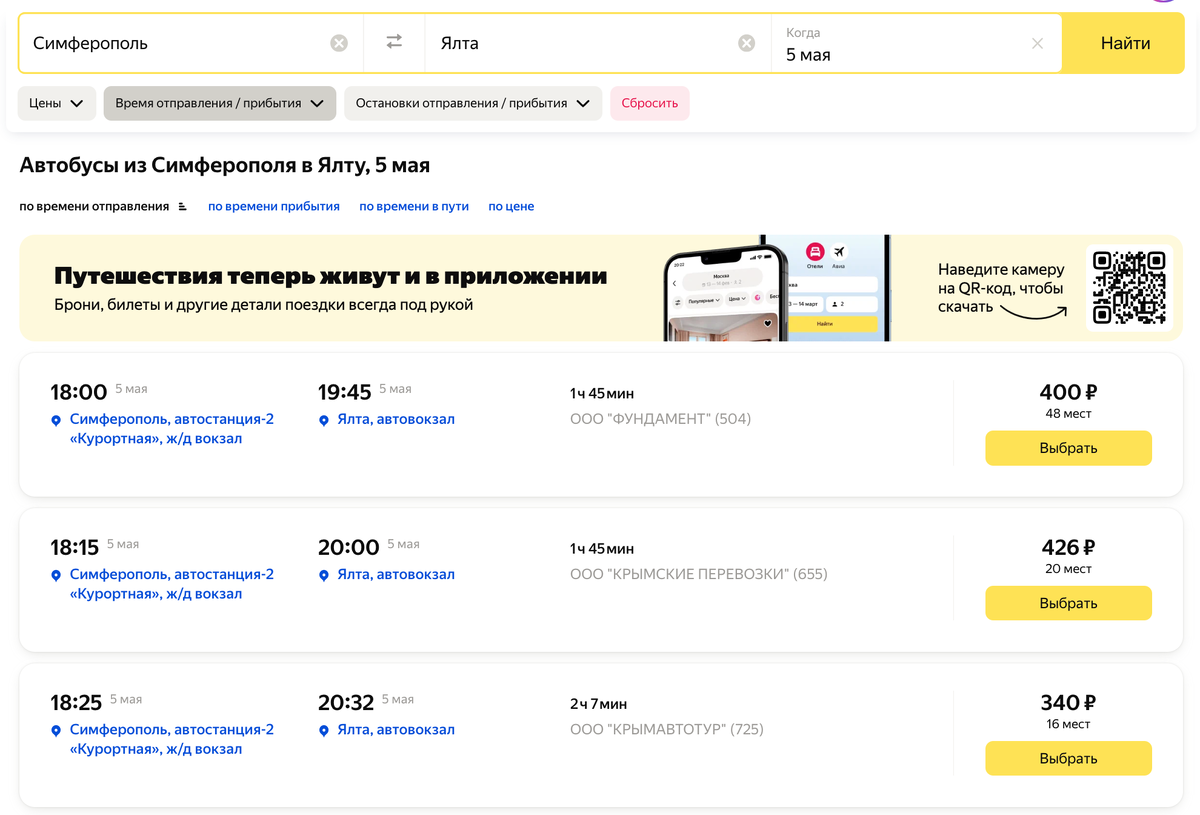
Task: Swap departure and destination cities
Action: coord(394,42)
